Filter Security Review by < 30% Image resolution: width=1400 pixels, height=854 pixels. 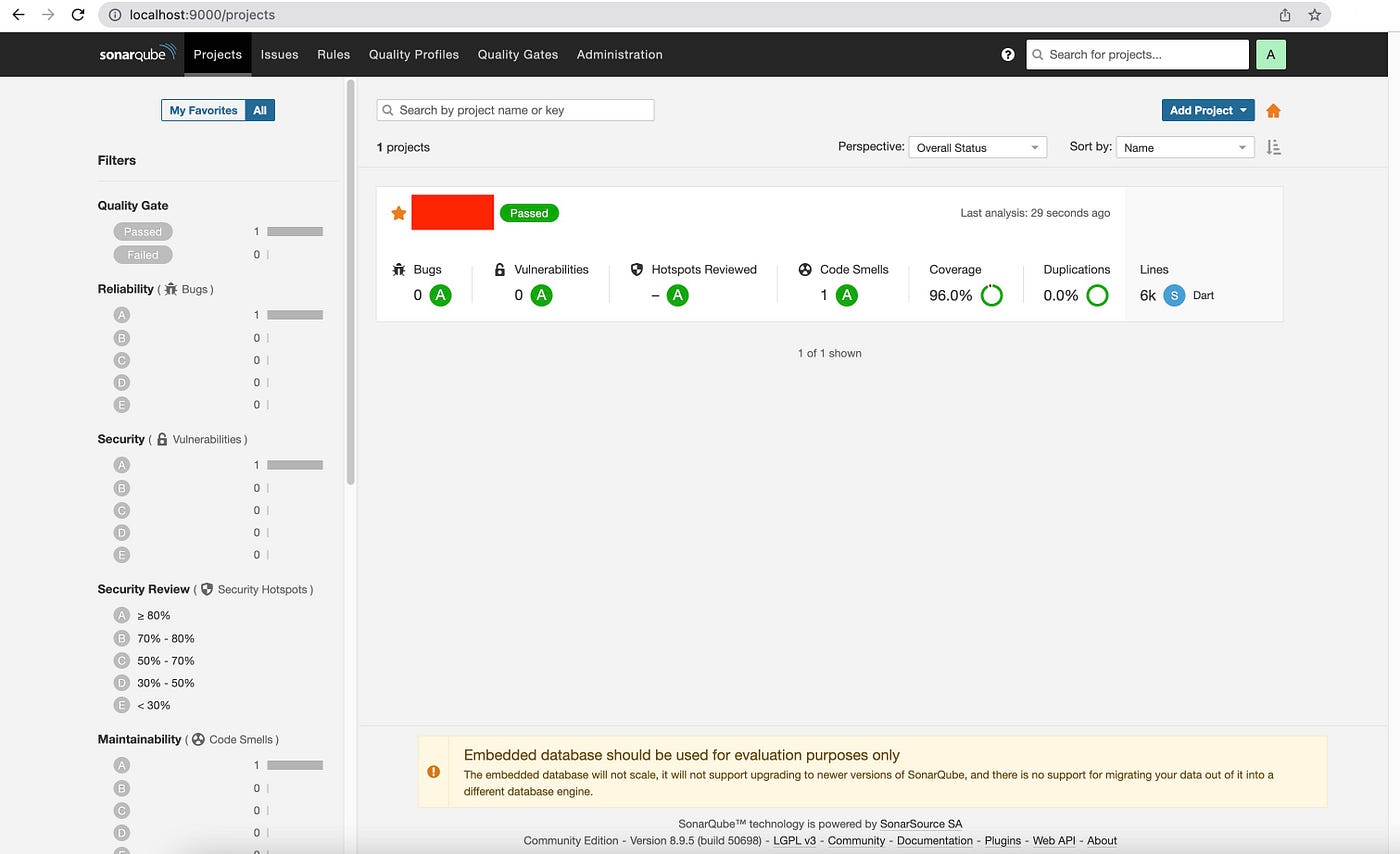tap(143, 705)
